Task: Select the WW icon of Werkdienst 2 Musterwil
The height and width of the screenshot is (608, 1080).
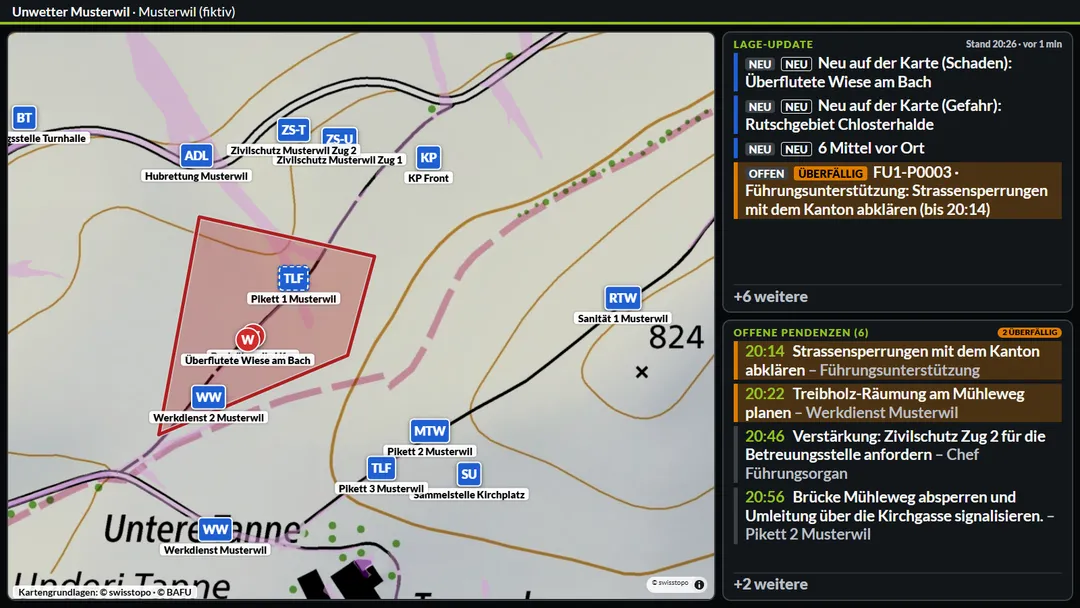Action: (x=208, y=397)
